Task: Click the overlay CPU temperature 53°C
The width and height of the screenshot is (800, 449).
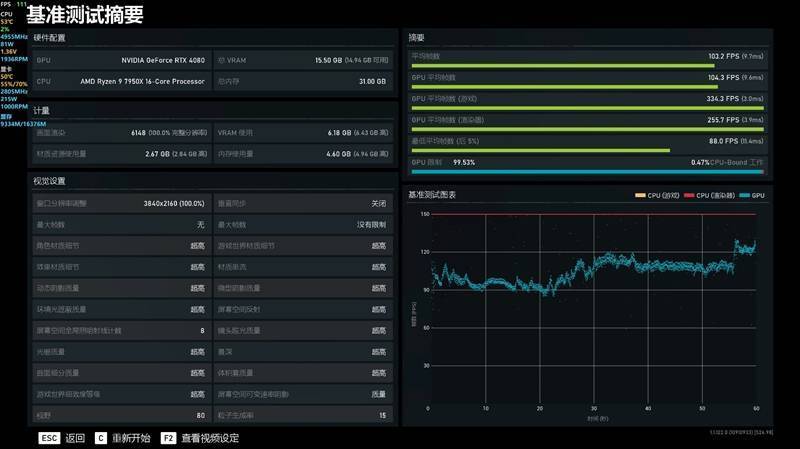Action: coord(7,22)
